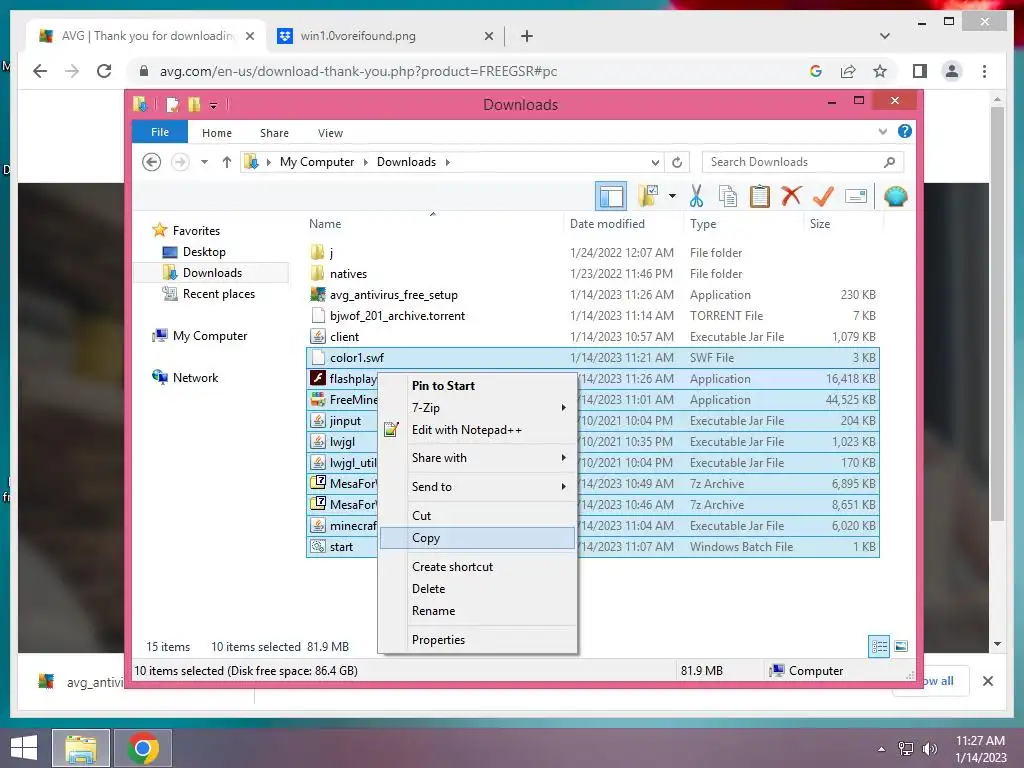Toggle the navigation pane toolbar button
The width and height of the screenshot is (1024, 768).
[611, 196]
